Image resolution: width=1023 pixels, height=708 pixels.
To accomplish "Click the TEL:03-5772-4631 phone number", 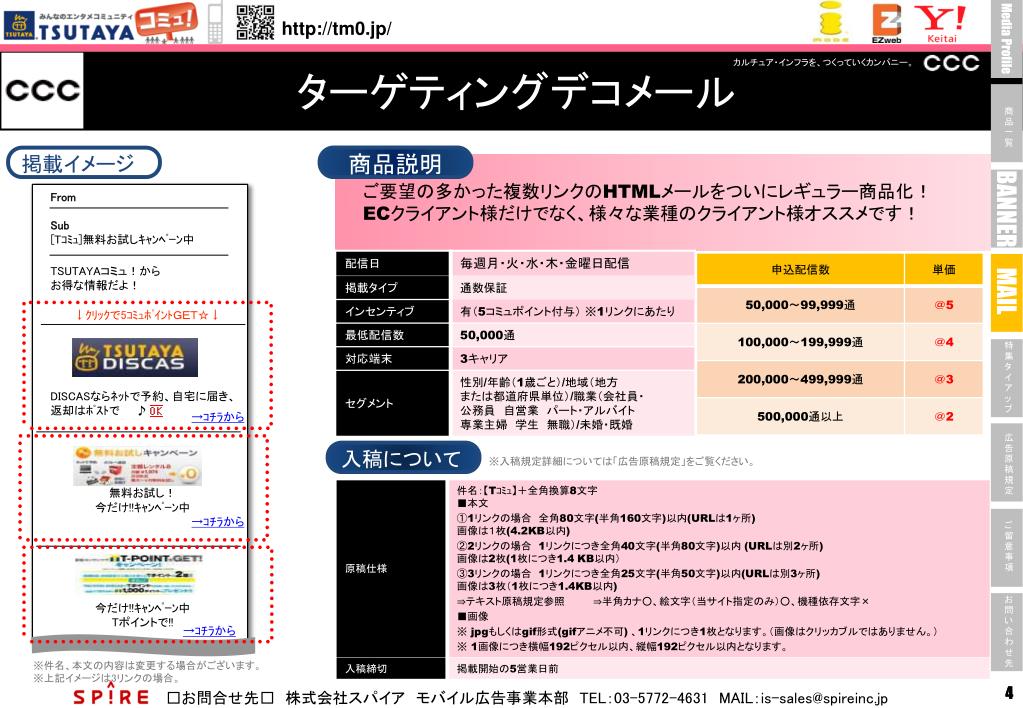I will [x=643, y=698].
